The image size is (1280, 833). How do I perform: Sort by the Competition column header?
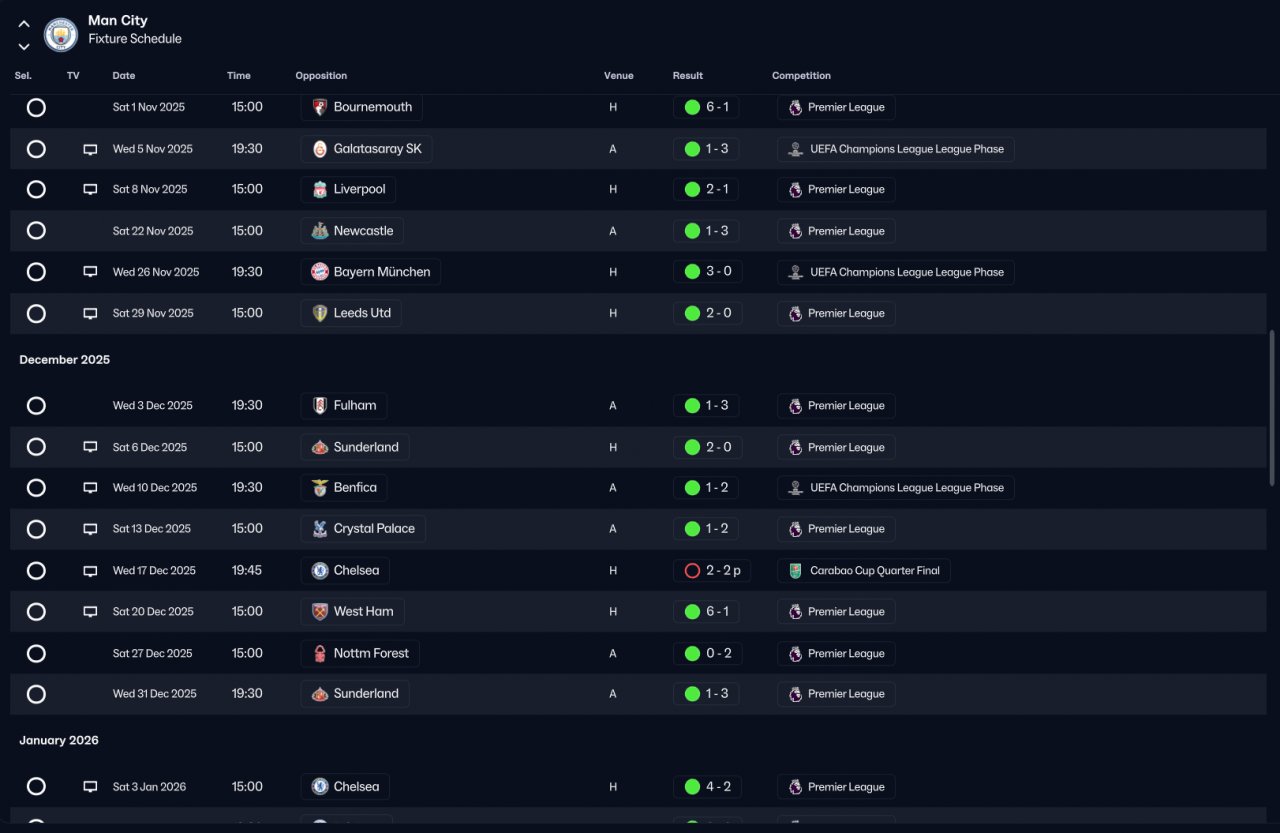point(801,76)
